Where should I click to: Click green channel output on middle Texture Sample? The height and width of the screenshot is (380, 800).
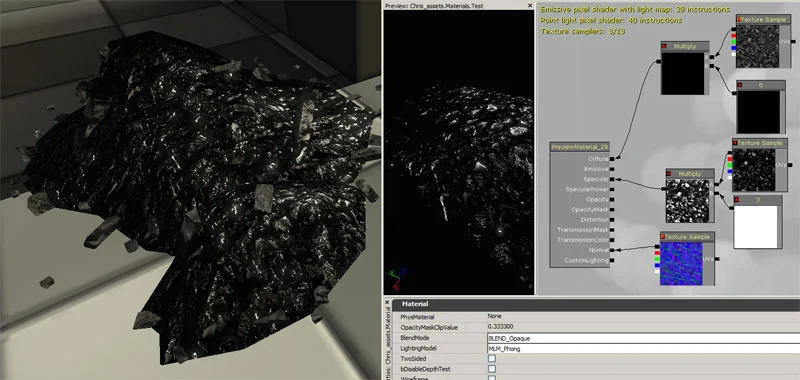(730, 165)
